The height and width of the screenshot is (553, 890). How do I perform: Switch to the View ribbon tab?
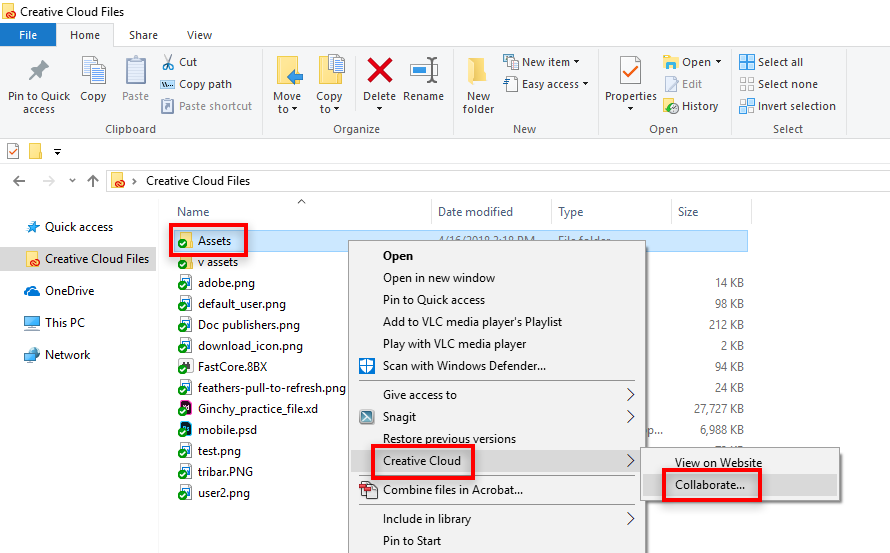(x=199, y=35)
